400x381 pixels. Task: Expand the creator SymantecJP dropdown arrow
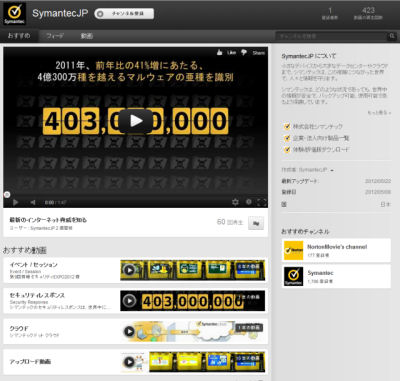pyautogui.click(x=332, y=170)
